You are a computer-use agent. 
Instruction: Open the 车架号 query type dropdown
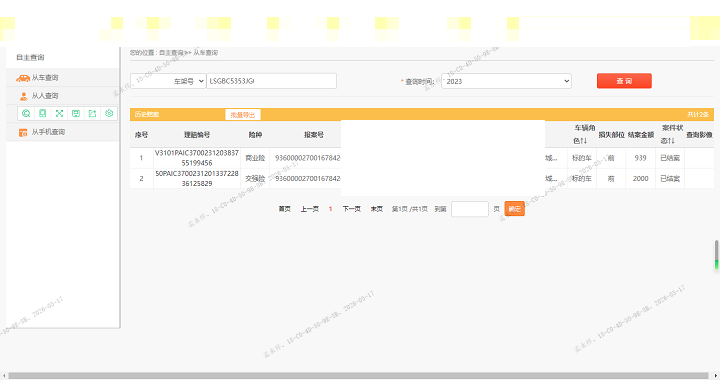pyautogui.click(x=168, y=81)
